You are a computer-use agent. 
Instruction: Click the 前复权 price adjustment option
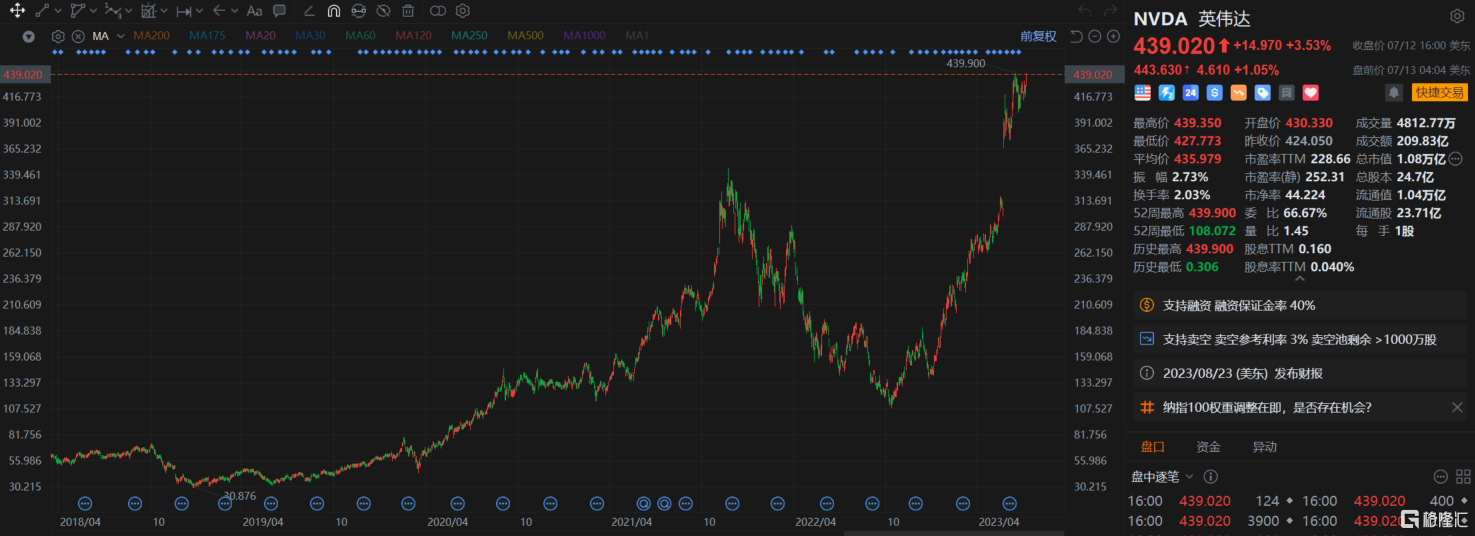(x=1038, y=36)
